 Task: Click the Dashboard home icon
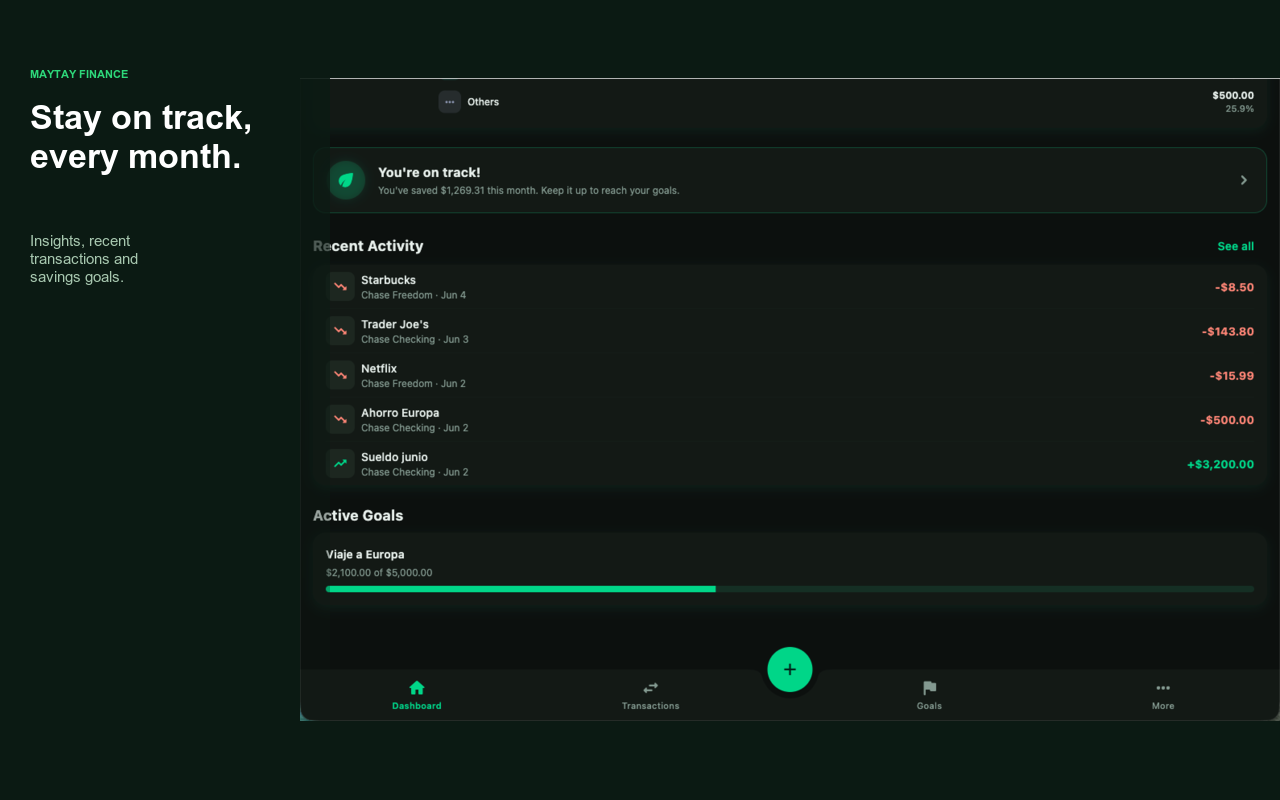(417, 688)
